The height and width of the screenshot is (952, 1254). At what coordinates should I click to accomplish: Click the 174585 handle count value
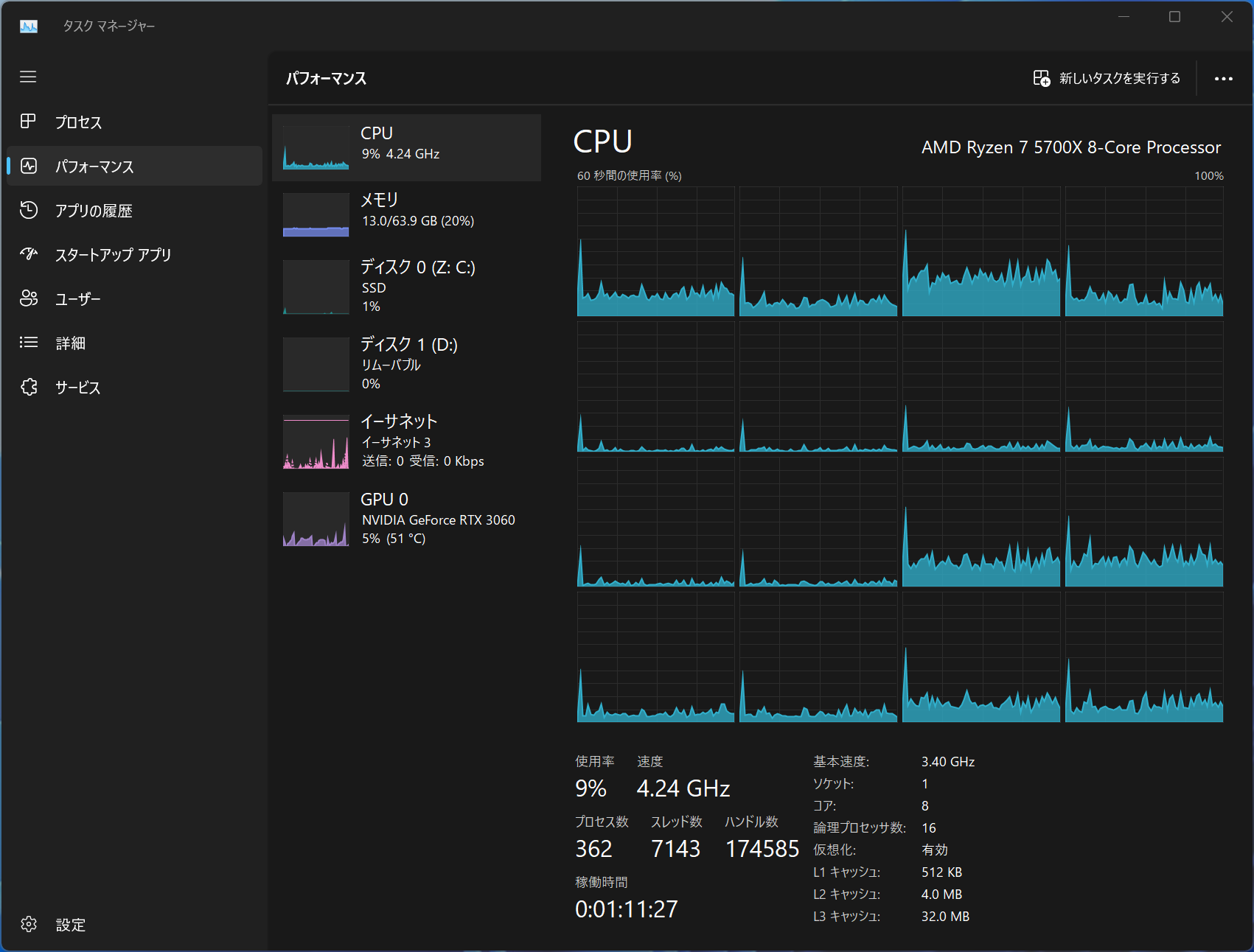coord(762,849)
